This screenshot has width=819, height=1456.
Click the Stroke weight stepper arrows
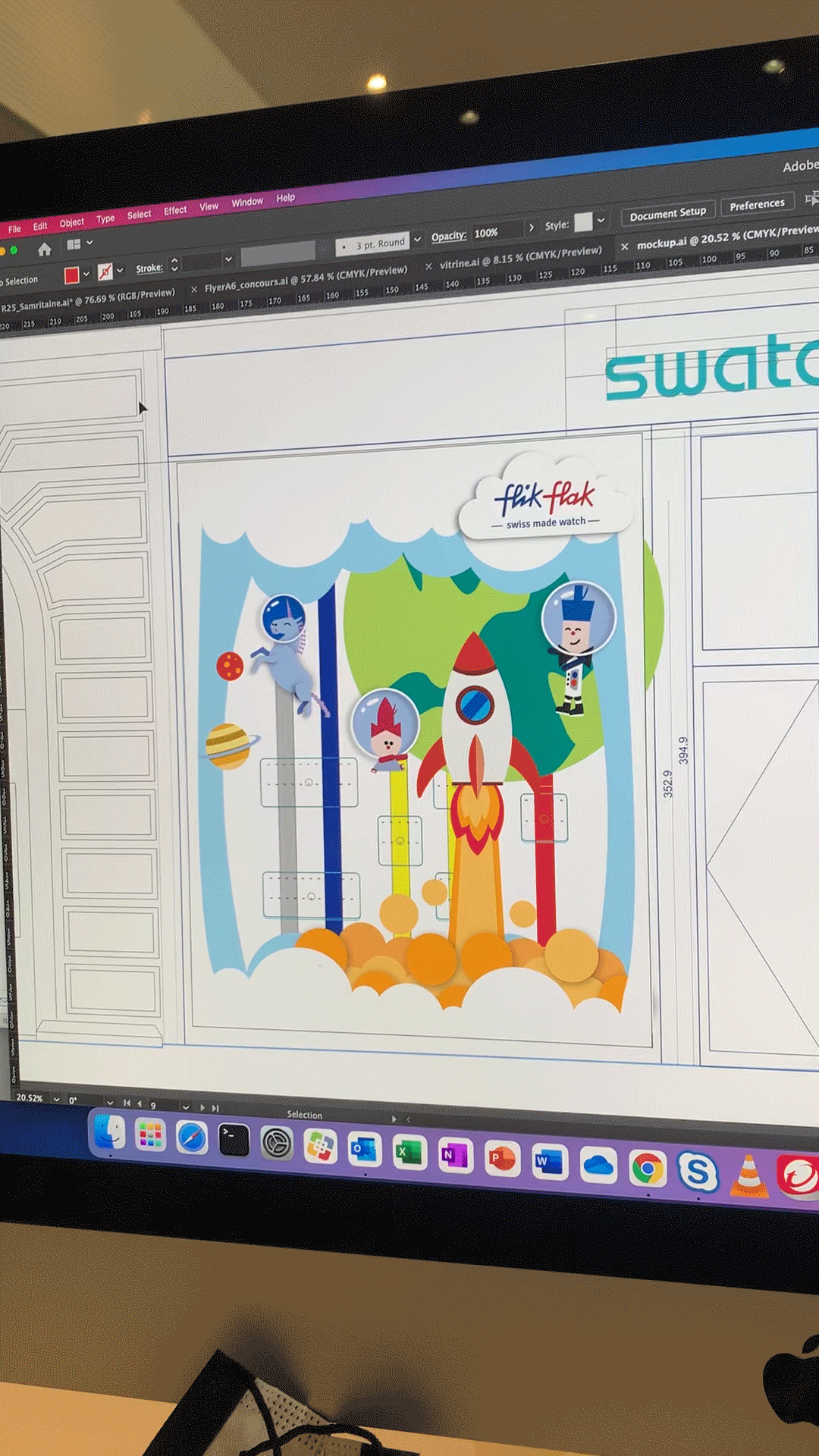pyautogui.click(x=174, y=265)
